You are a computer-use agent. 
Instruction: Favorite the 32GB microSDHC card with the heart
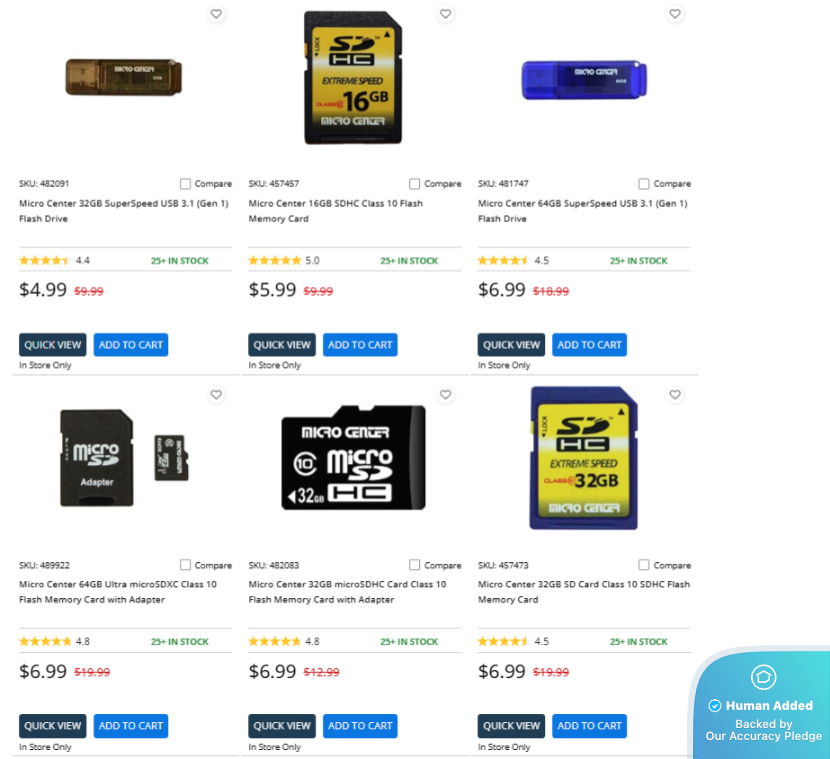click(446, 395)
